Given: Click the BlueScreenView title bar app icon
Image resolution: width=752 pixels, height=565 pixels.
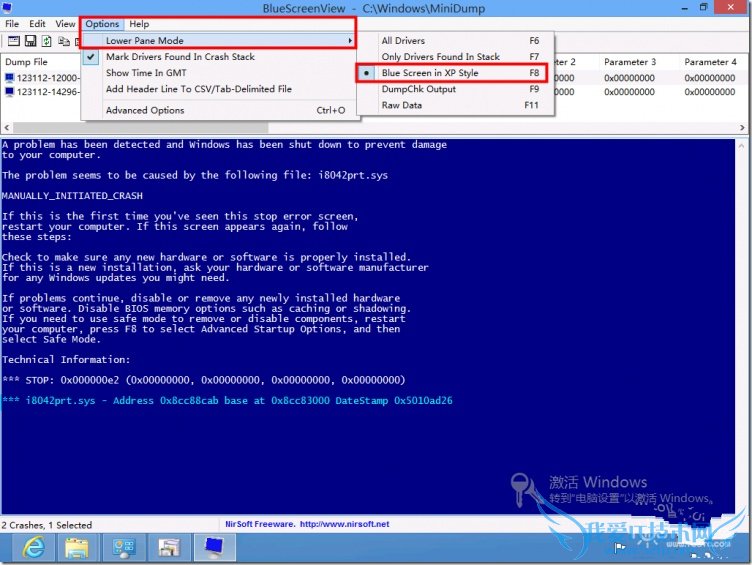Looking at the screenshot, I should pos(7,8).
